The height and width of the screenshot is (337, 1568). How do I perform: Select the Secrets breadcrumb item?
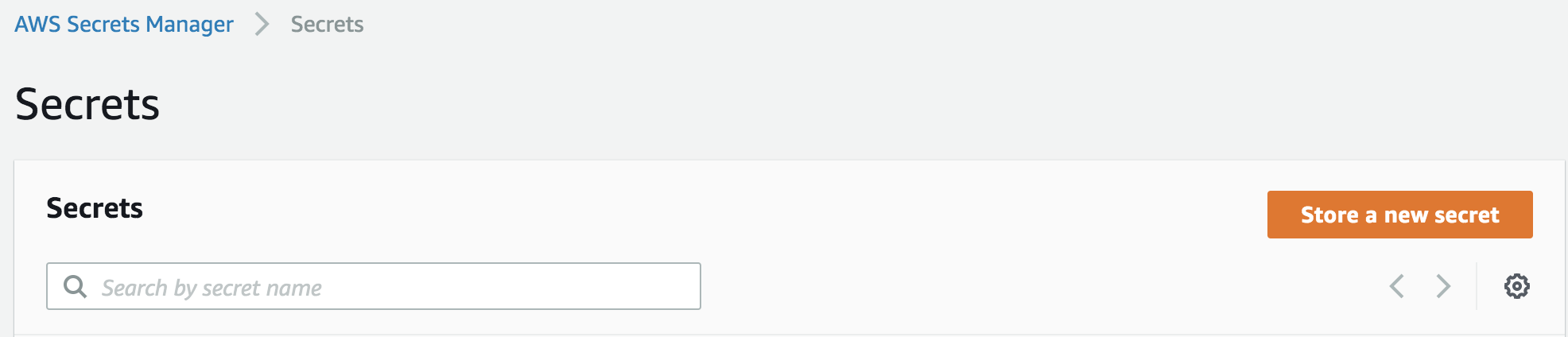327,24
